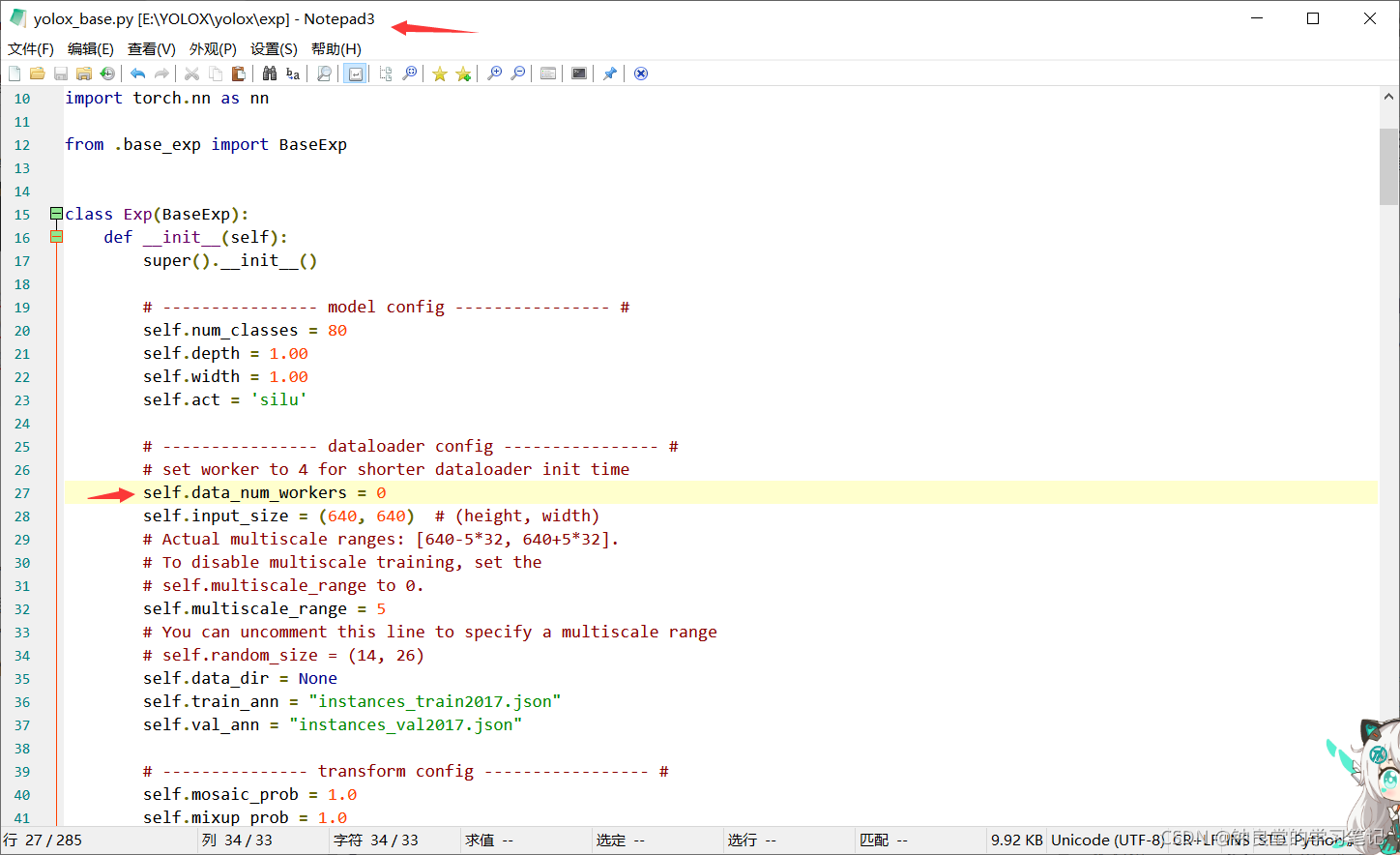This screenshot has height=855, width=1400.
Task: Open the 文件(F) menu
Action: pyautogui.click(x=31, y=48)
